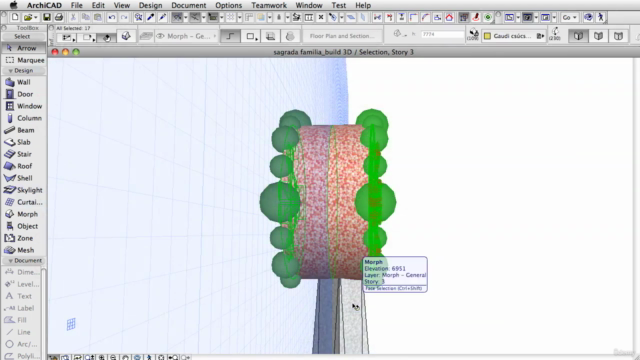The width and height of the screenshot is (640, 360).
Task: Select the Fill tool
Action: pos(21,320)
